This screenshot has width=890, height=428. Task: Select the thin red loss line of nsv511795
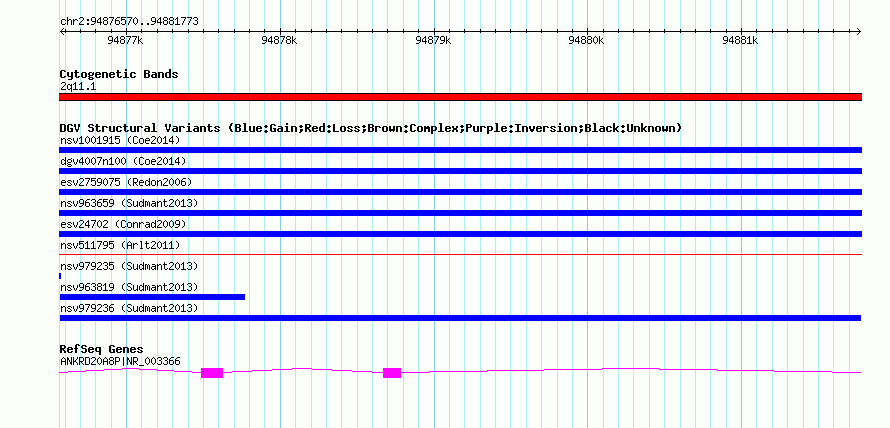pos(460,255)
